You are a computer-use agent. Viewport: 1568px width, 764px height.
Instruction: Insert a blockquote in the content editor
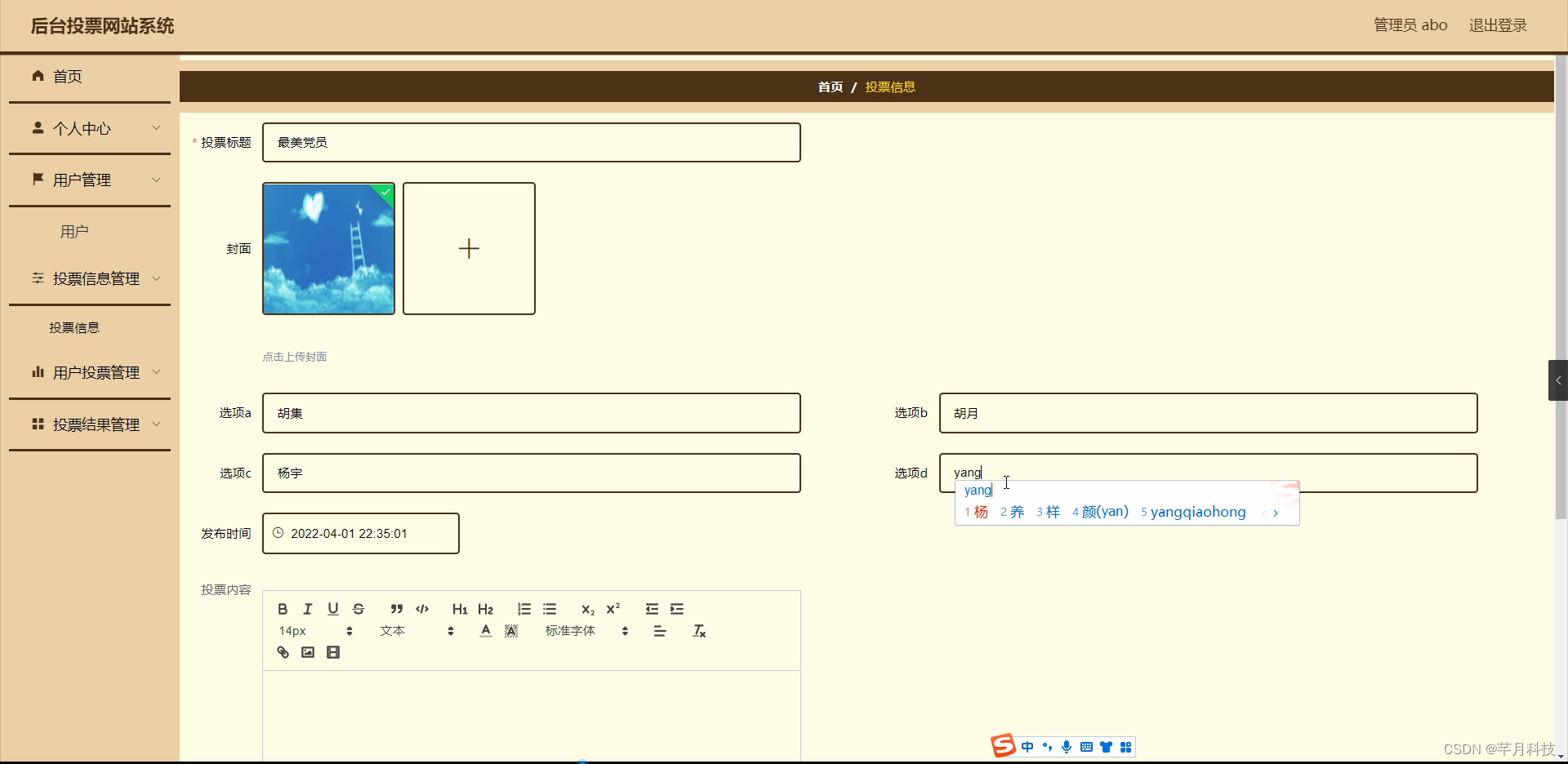[x=396, y=608]
